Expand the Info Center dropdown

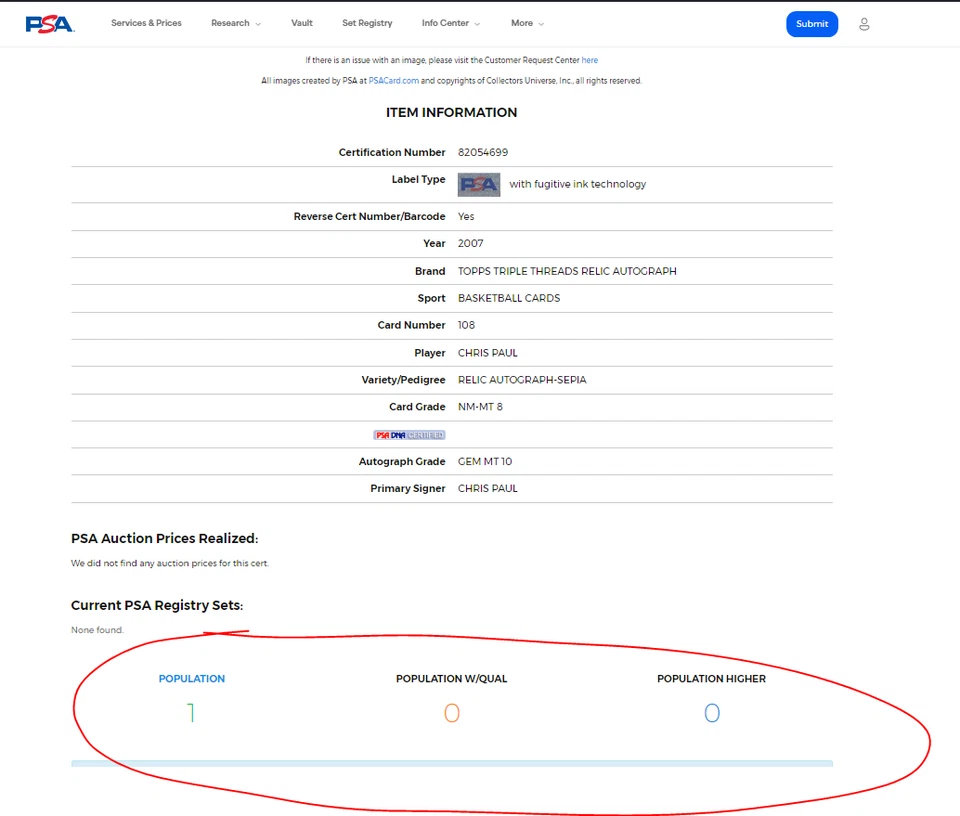(451, 23)
